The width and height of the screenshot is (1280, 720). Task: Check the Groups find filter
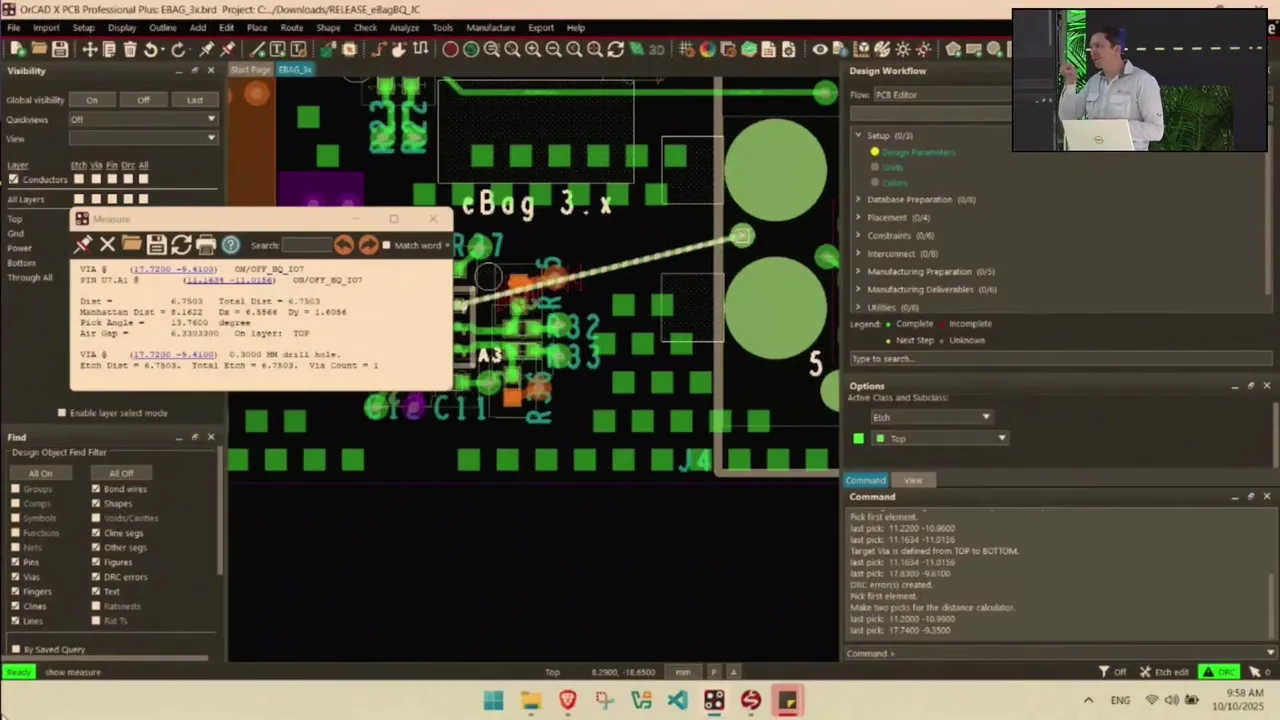(x=15, y=489)
